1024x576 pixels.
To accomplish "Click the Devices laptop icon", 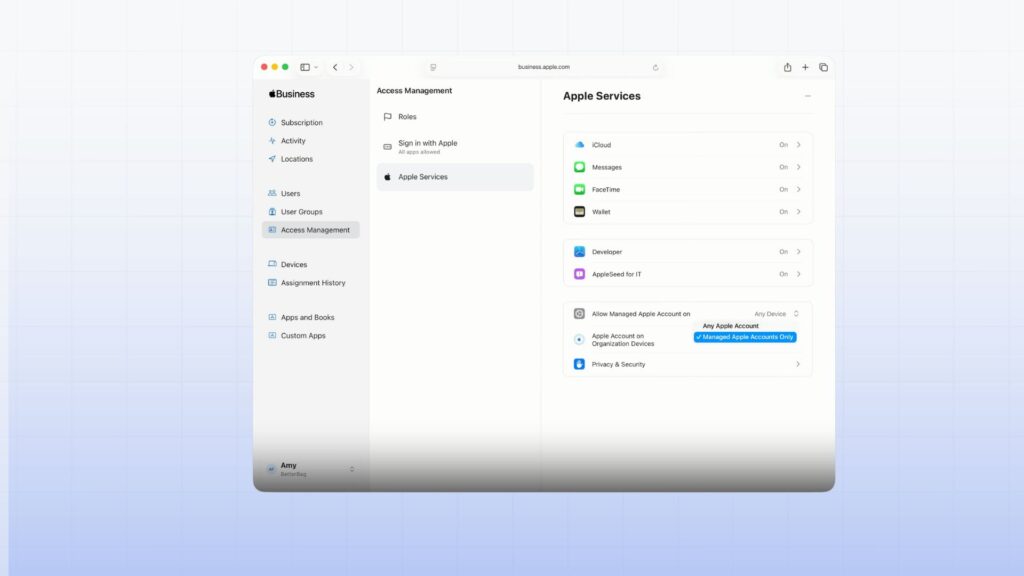I will pos(272,264).
